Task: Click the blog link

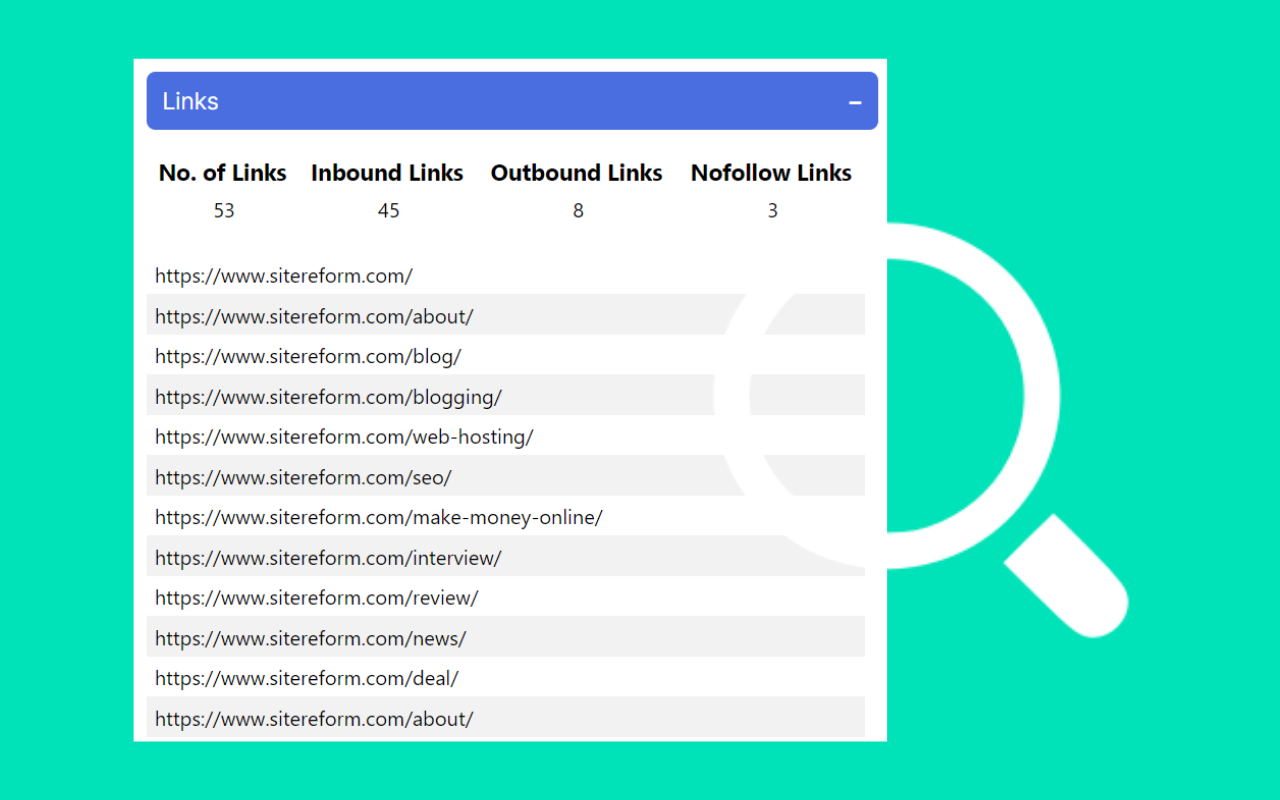Action: tap(308, 356)
